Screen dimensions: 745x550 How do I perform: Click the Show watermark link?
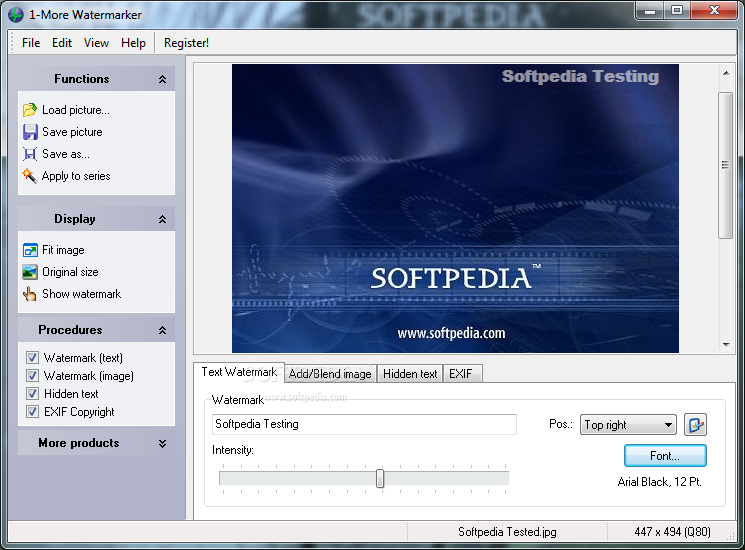point(81,294)
